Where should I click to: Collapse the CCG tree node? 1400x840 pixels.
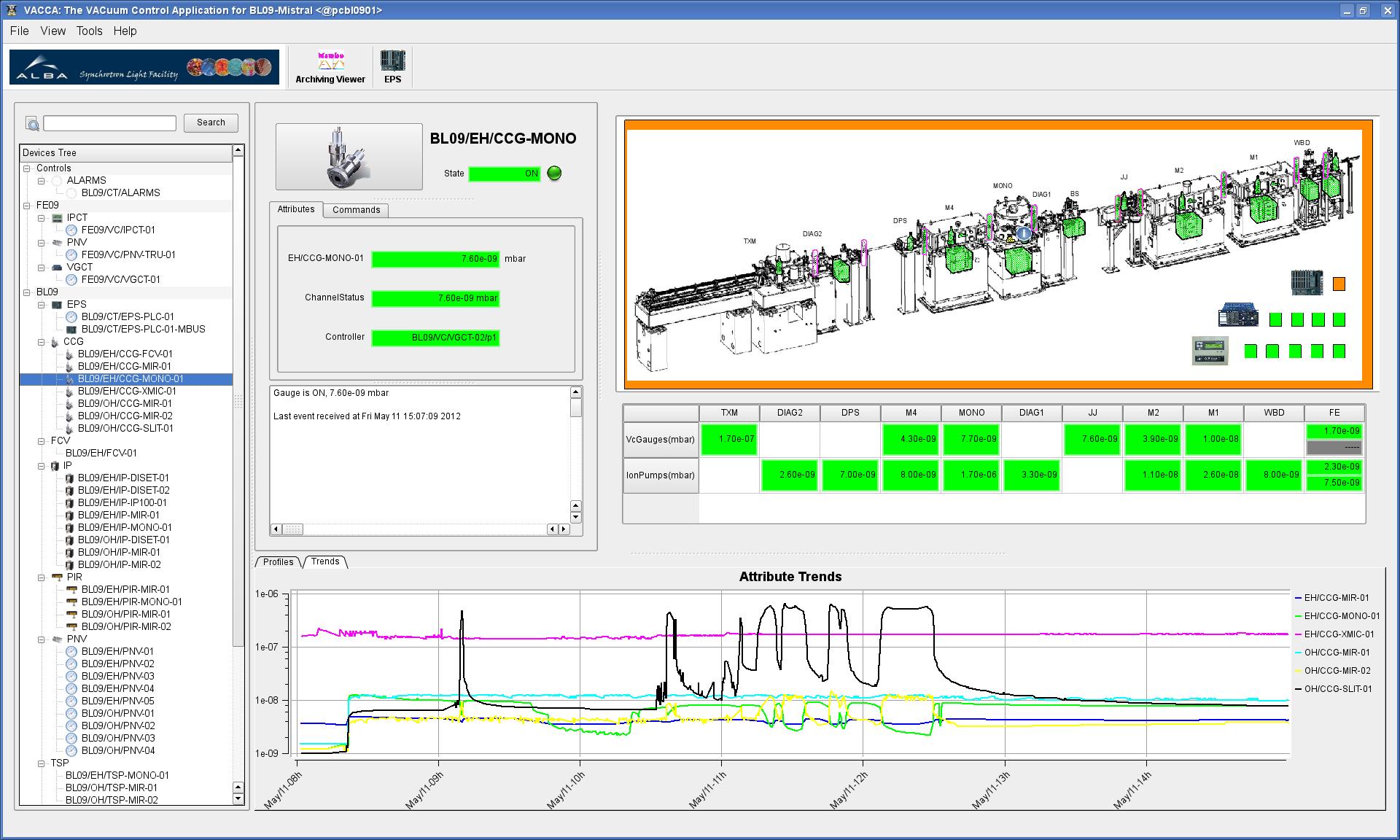[x=42, y=342]
